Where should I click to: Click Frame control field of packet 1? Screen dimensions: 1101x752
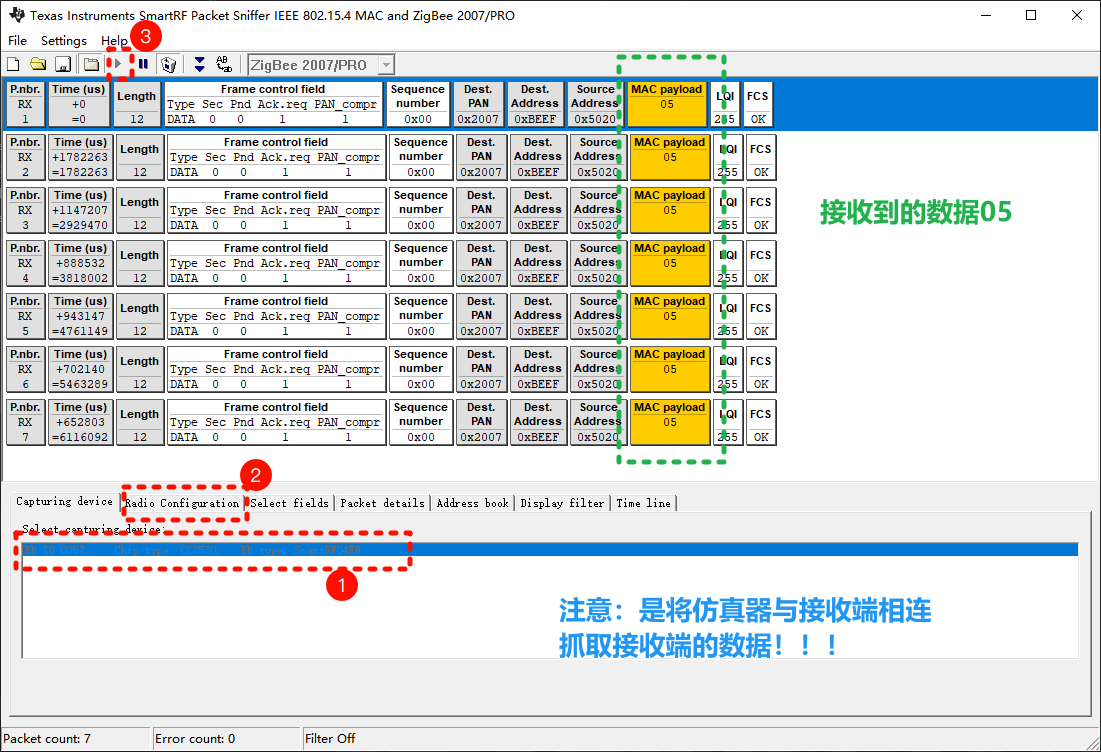273,104
